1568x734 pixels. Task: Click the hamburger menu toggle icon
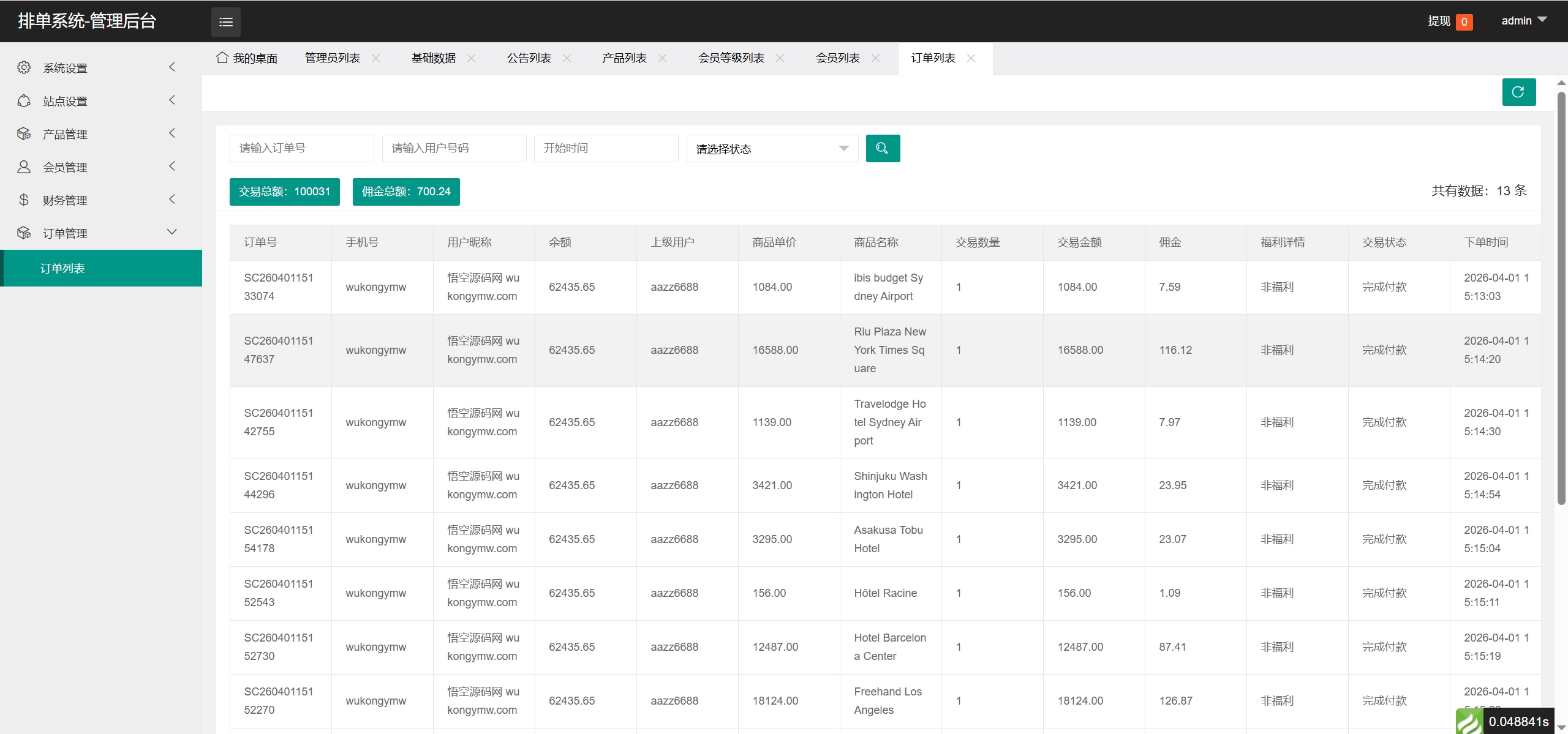226,22
